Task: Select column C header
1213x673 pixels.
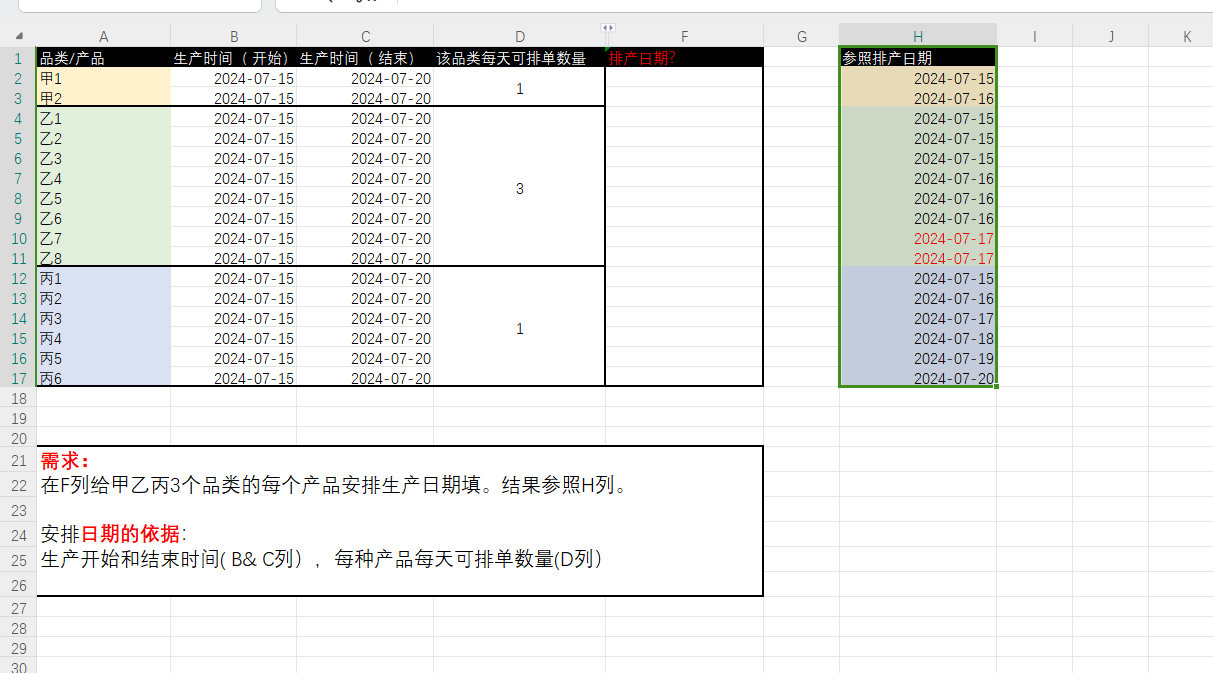Action: (x=366, y=36)
